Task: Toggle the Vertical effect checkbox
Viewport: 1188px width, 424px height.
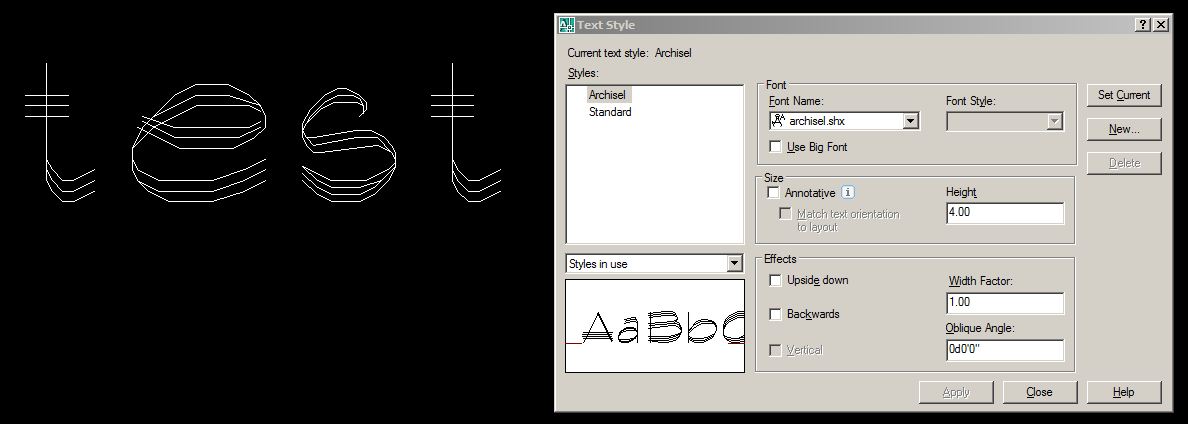Action: pos(775,351)
